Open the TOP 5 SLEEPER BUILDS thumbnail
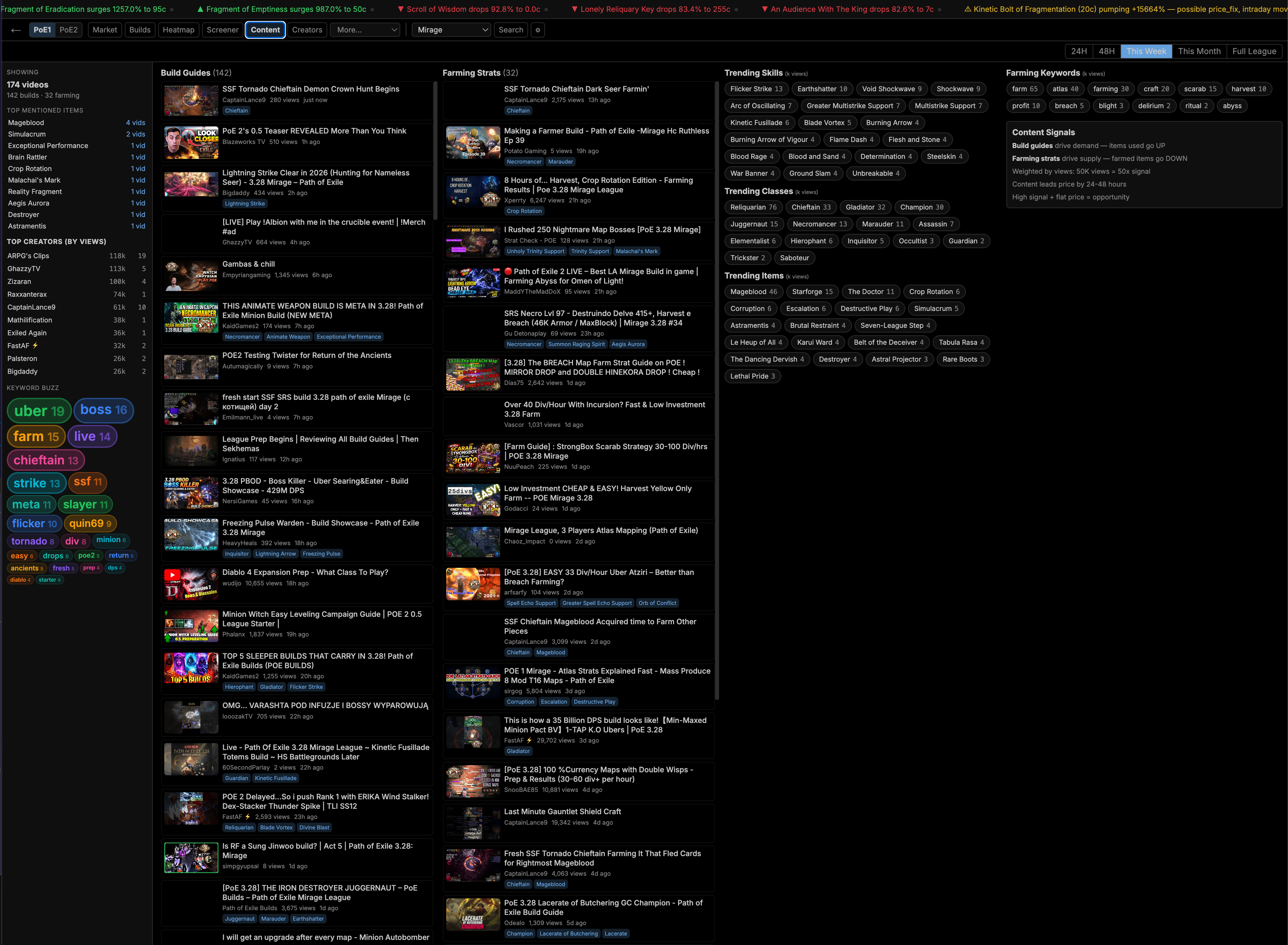1288x945 pixels. pyautogui.click(x=191, y=668)
